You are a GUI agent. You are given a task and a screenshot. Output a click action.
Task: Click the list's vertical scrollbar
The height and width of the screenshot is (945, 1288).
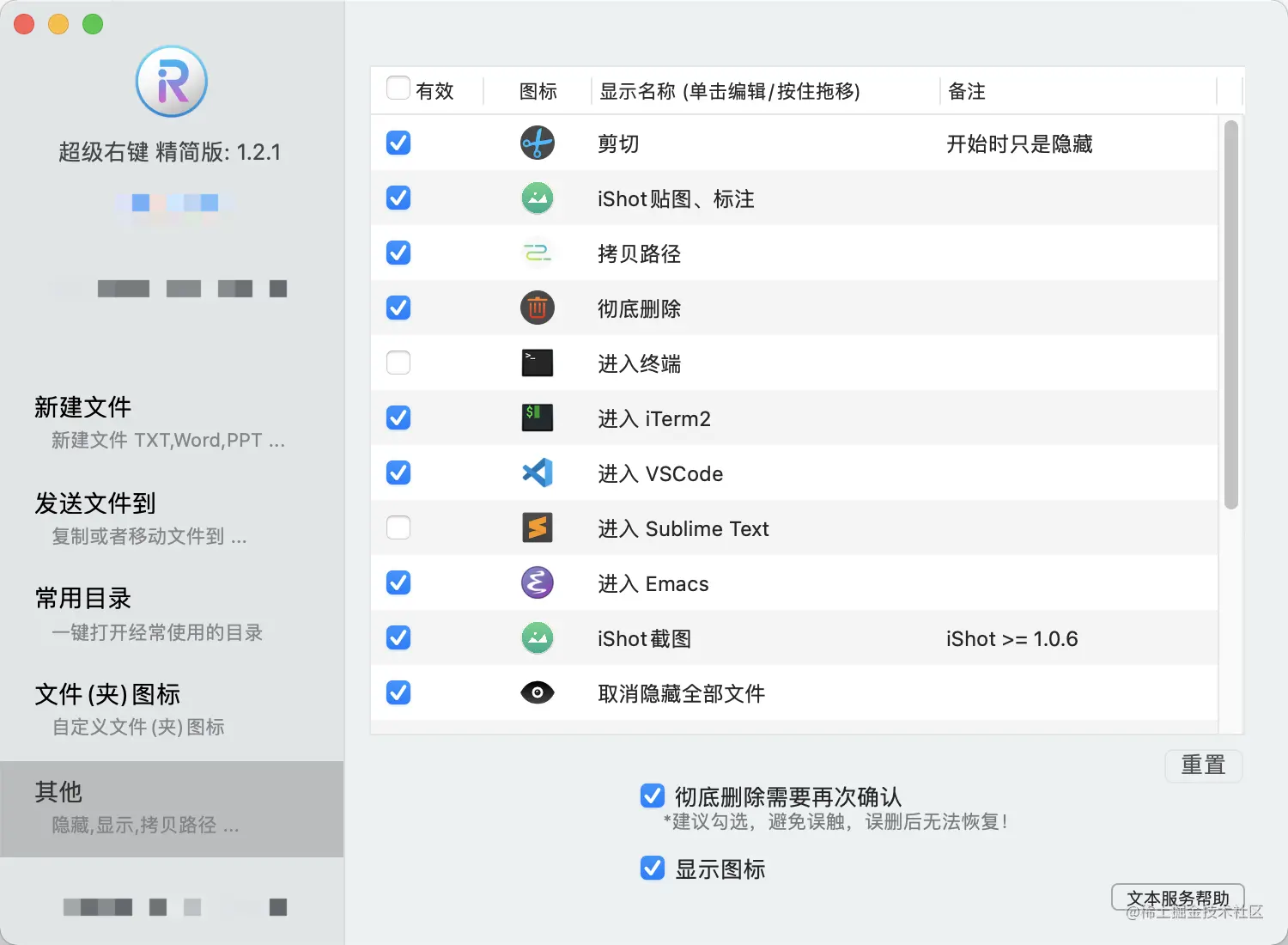[x=1231, y=314]
